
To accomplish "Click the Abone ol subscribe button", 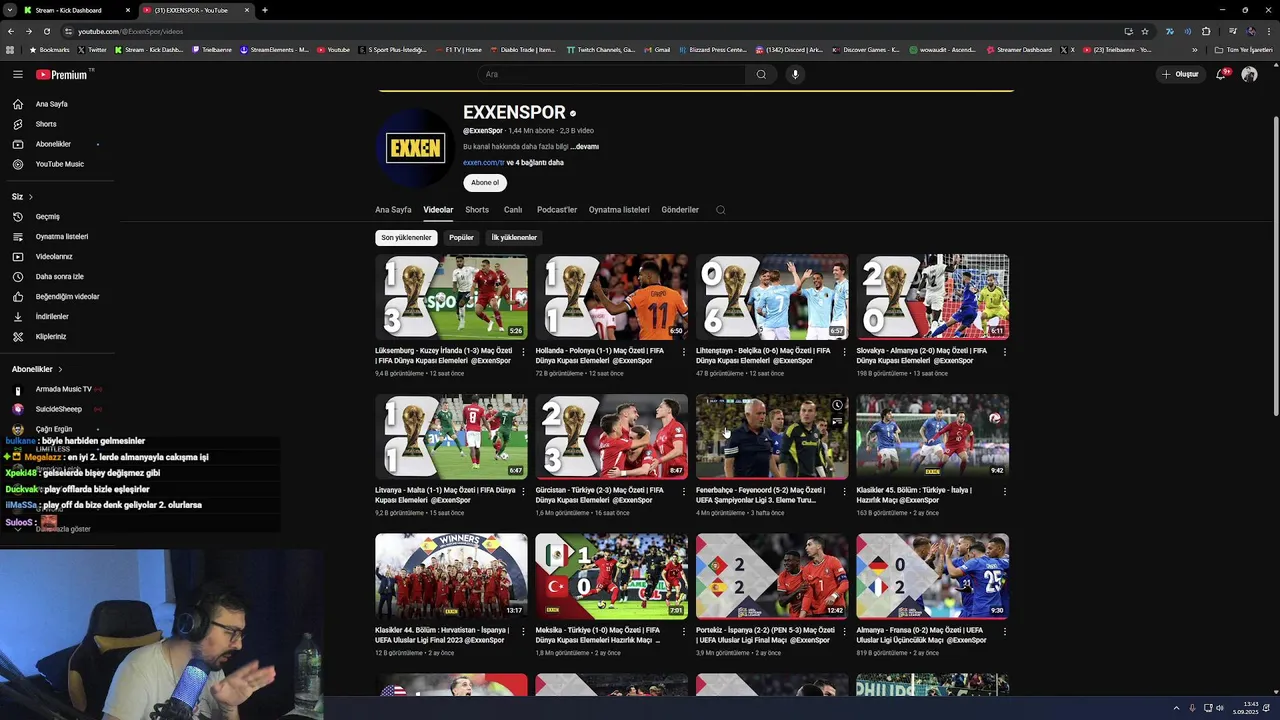I will coord(485,183).
